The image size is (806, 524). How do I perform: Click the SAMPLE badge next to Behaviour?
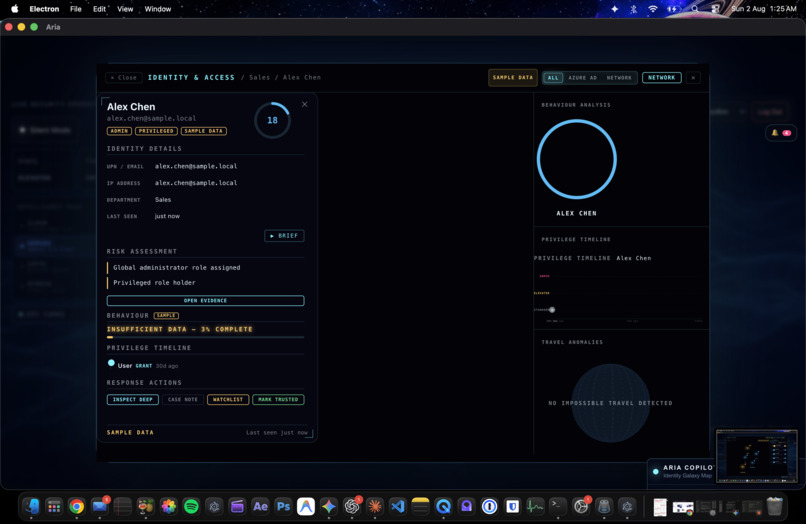pyautogui.click(x=166, y=316)
